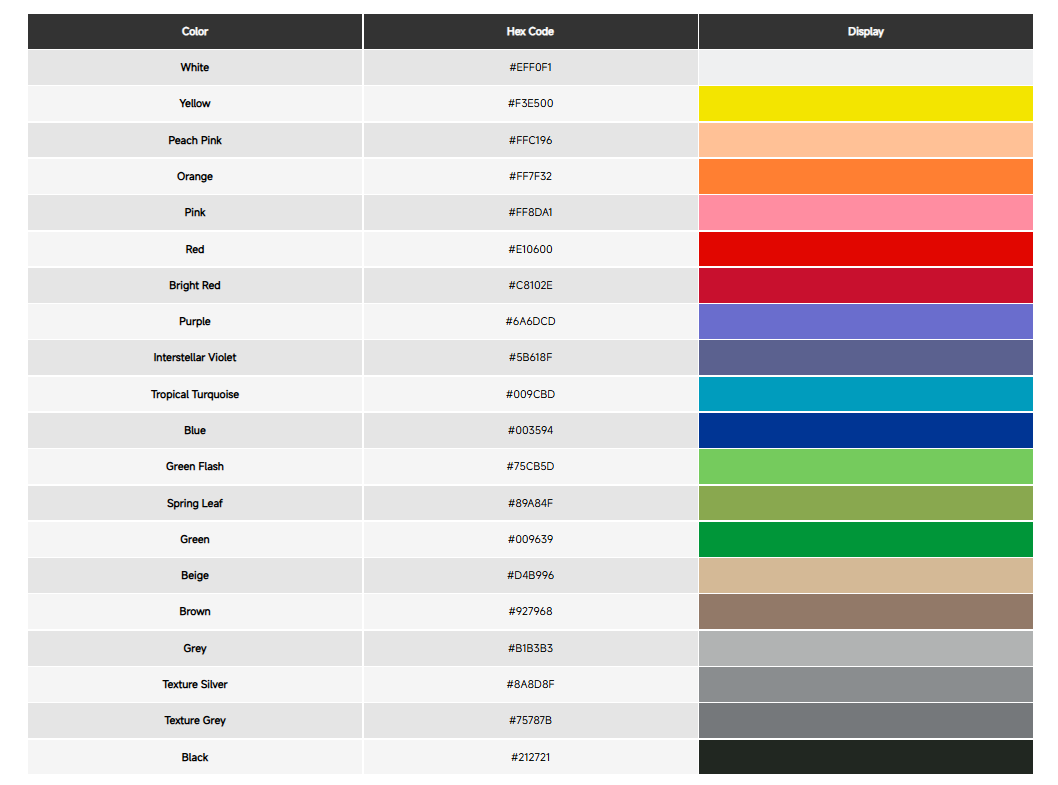Select the Beige color name cell
Screen dimensions: 1058x785
pos(195,576)
